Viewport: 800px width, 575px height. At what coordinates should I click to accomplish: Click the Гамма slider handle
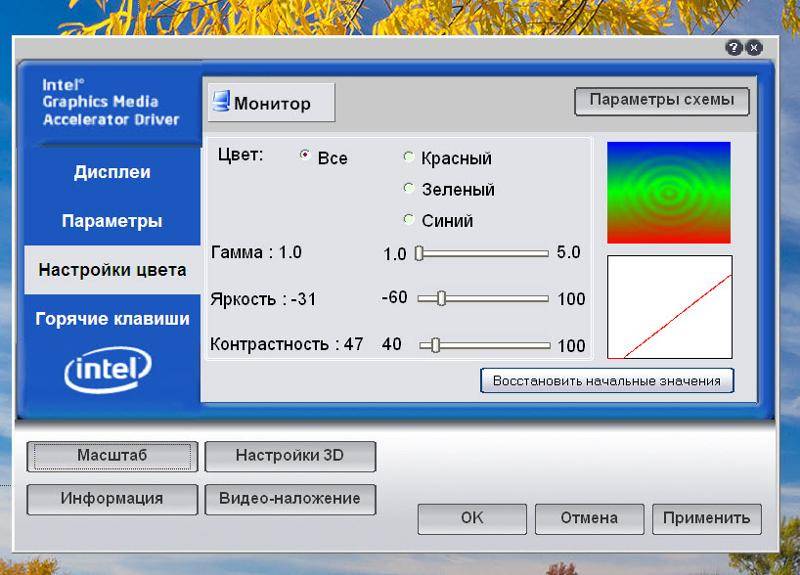(x=419, y=253)
